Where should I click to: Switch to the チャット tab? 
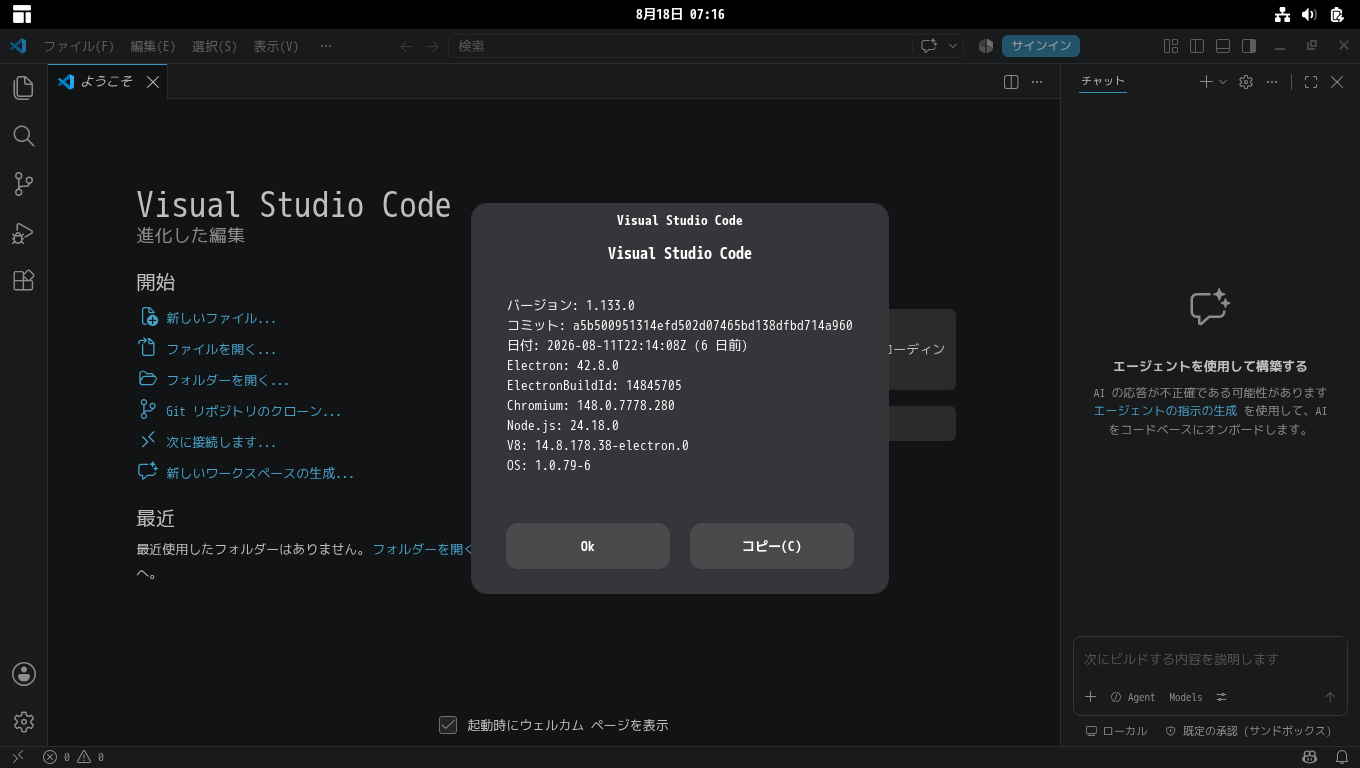pos(1103,81)
